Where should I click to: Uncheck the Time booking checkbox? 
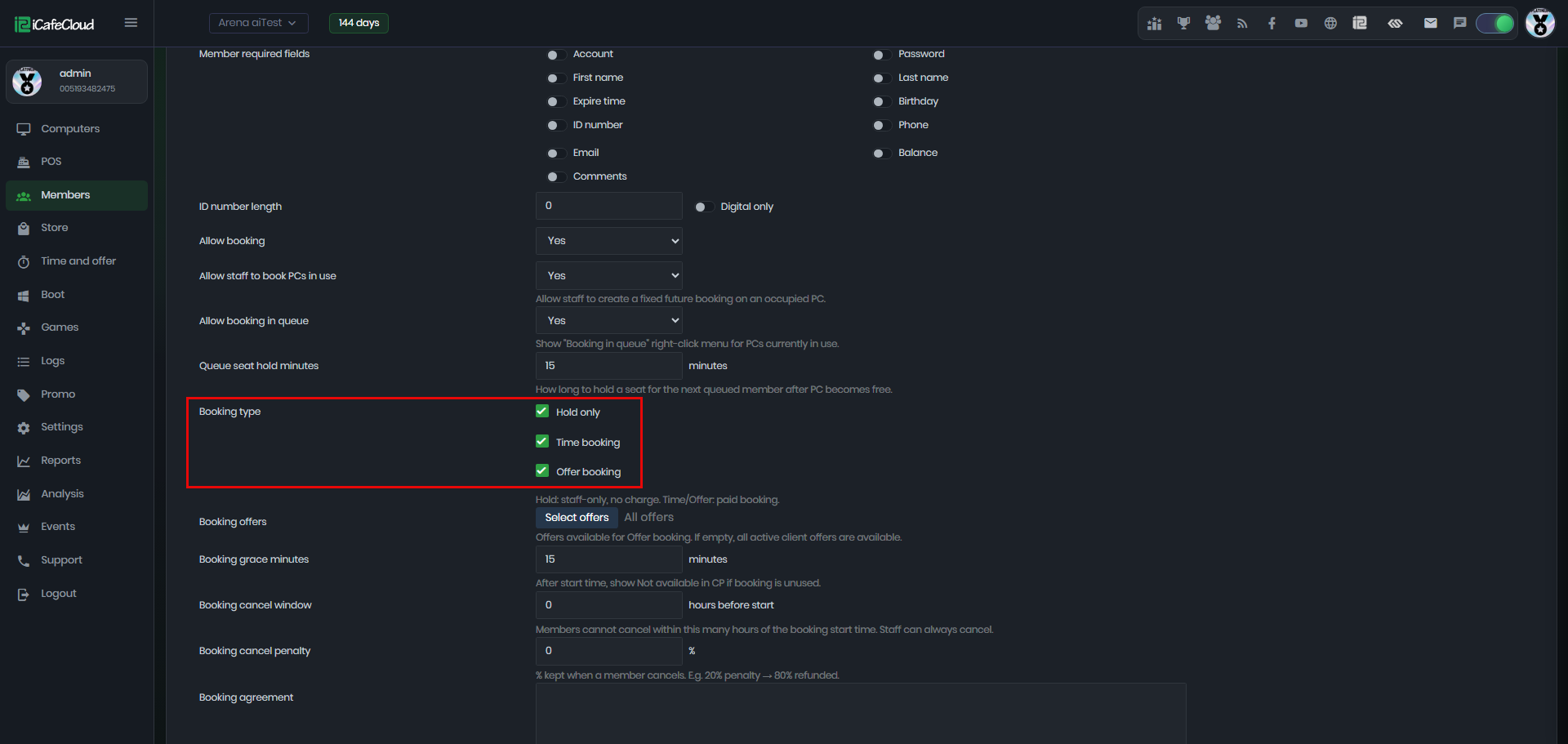(x=542, y=442)
